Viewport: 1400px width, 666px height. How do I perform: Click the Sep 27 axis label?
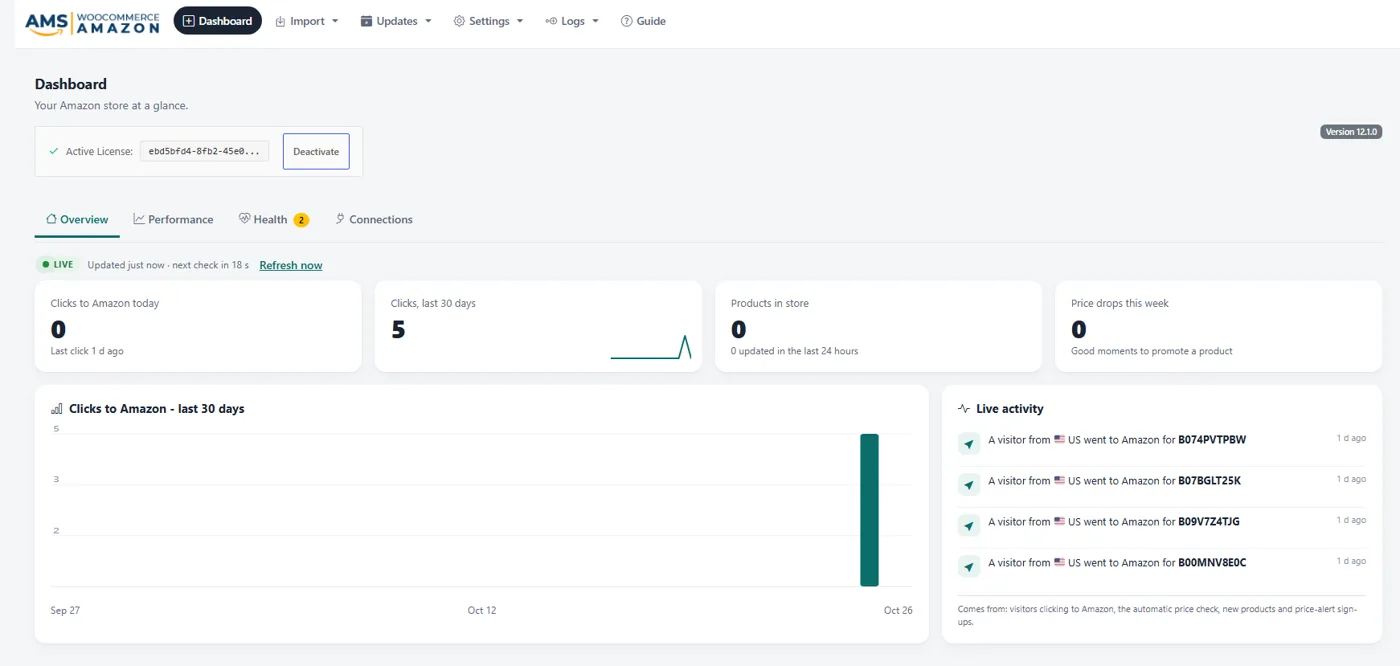tap(65, 610)
